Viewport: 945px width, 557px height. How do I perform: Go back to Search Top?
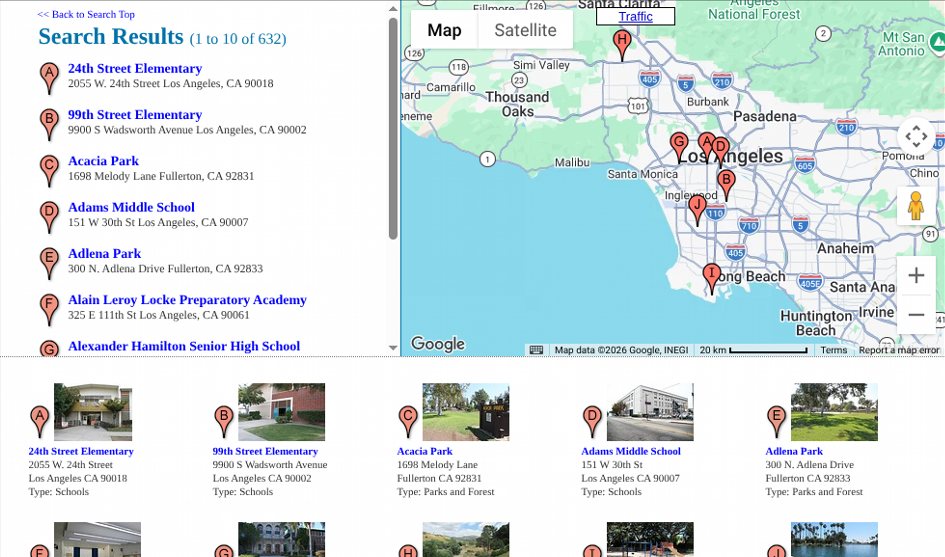point(86,14)
